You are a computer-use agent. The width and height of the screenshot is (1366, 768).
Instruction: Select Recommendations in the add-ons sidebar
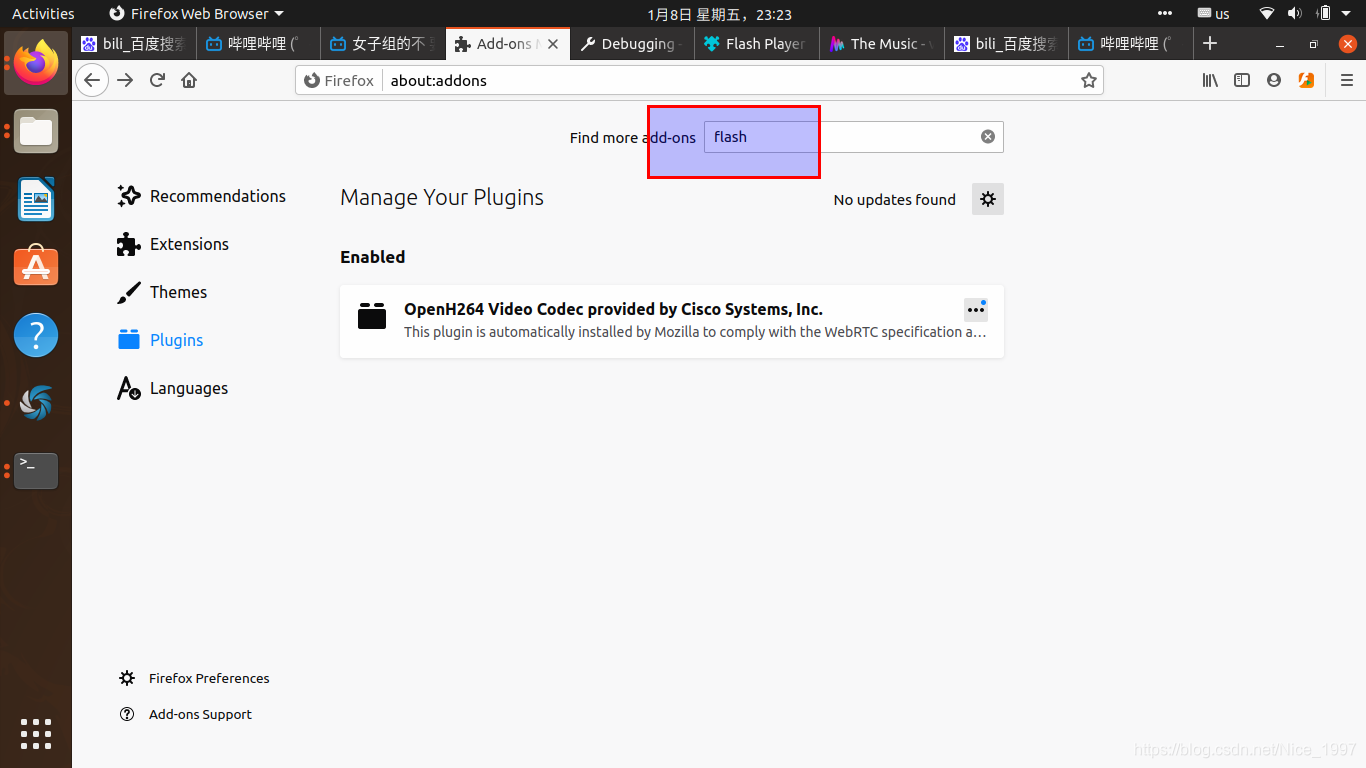click(x=201, y=196)
